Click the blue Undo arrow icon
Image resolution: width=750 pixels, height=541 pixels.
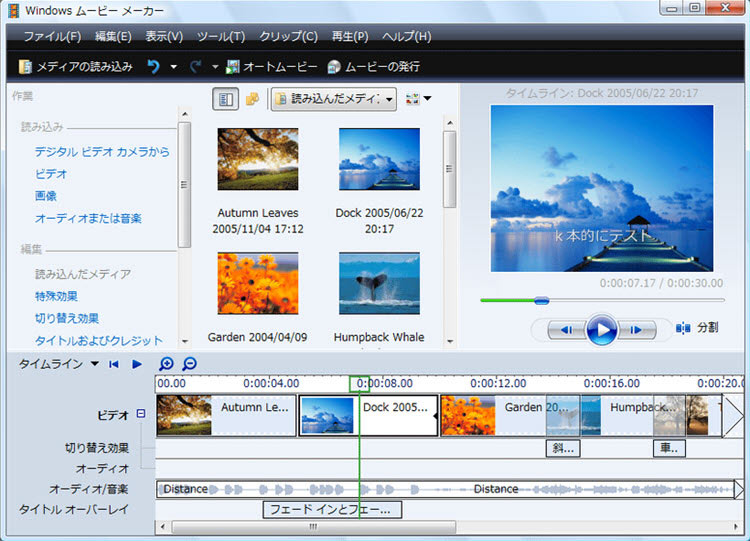[154, 66]
